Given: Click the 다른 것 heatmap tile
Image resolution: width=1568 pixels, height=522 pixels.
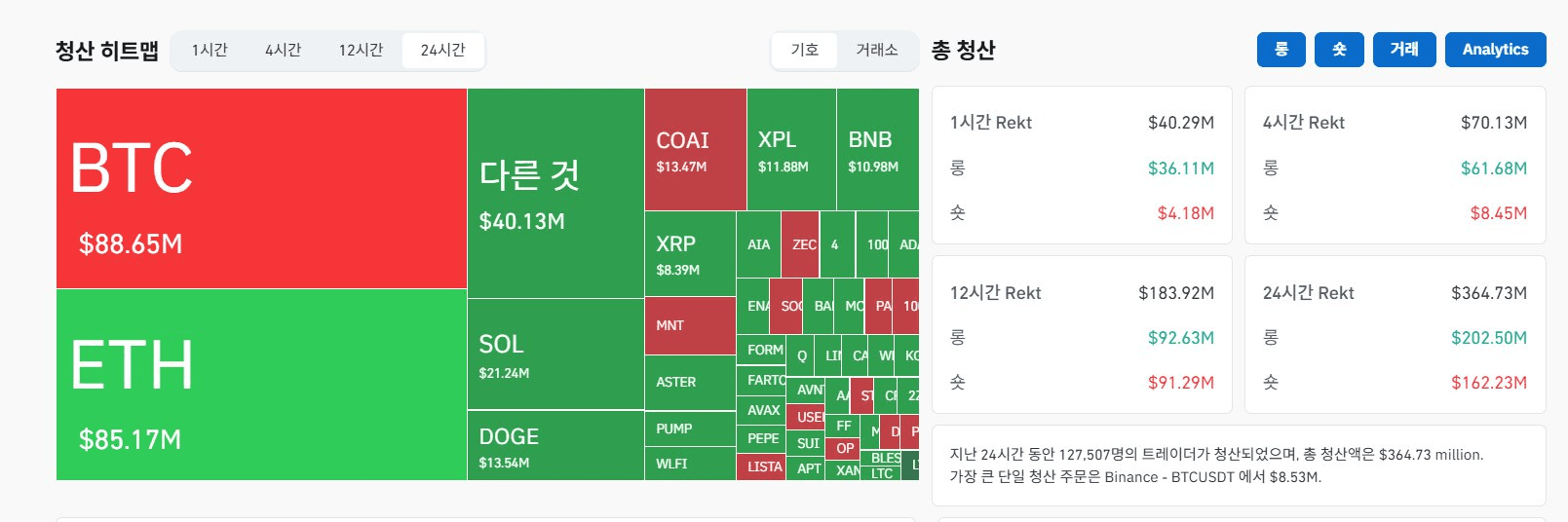Looking at the screenshot, I should click(555, 193).
